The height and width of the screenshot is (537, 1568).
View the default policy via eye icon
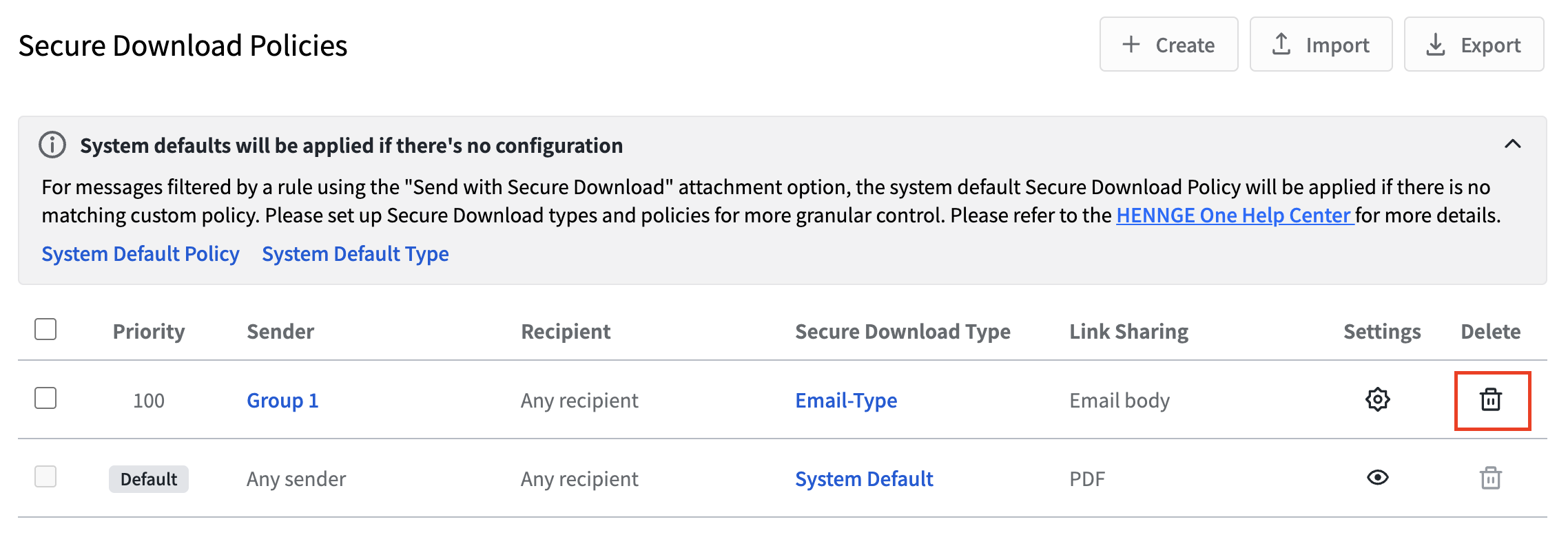(x=1377, y=477)
